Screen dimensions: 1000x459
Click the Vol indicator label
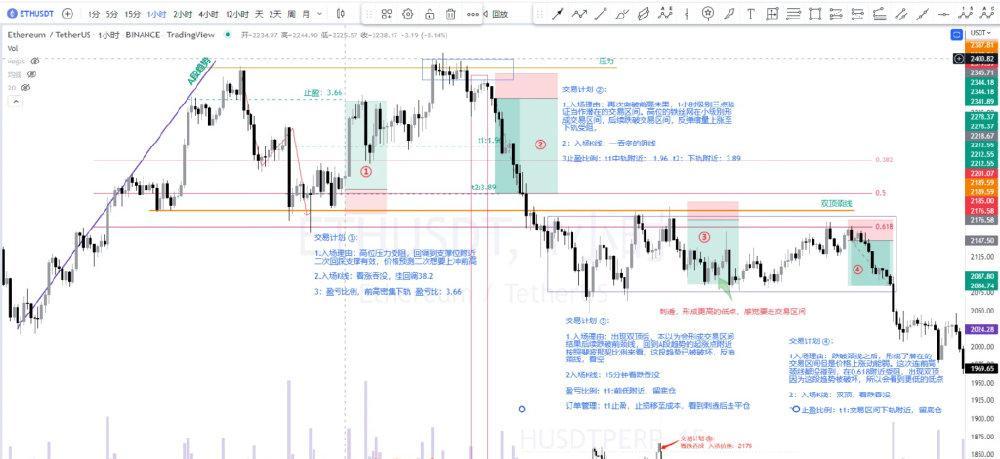tap(13, 47)
